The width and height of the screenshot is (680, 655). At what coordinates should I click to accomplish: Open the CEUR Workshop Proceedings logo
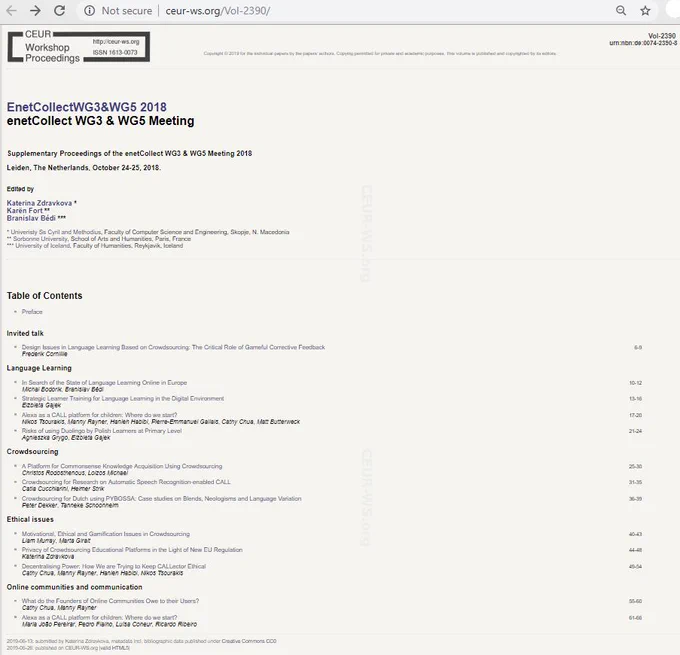coord(79,46)
